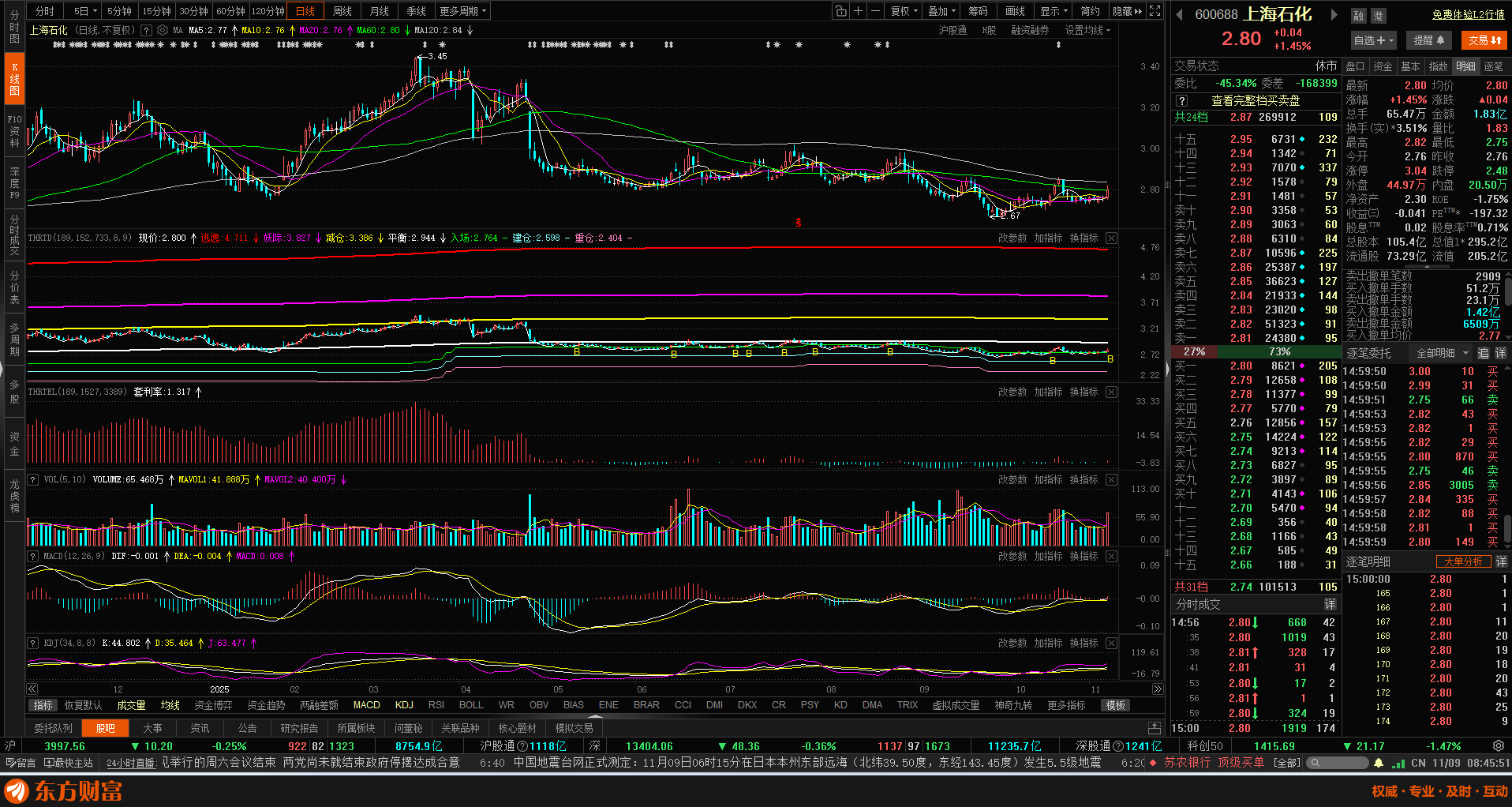The image size is (1512, 807).
Task: Click the lock chart icon in toolbar
Action: (841, 11)
